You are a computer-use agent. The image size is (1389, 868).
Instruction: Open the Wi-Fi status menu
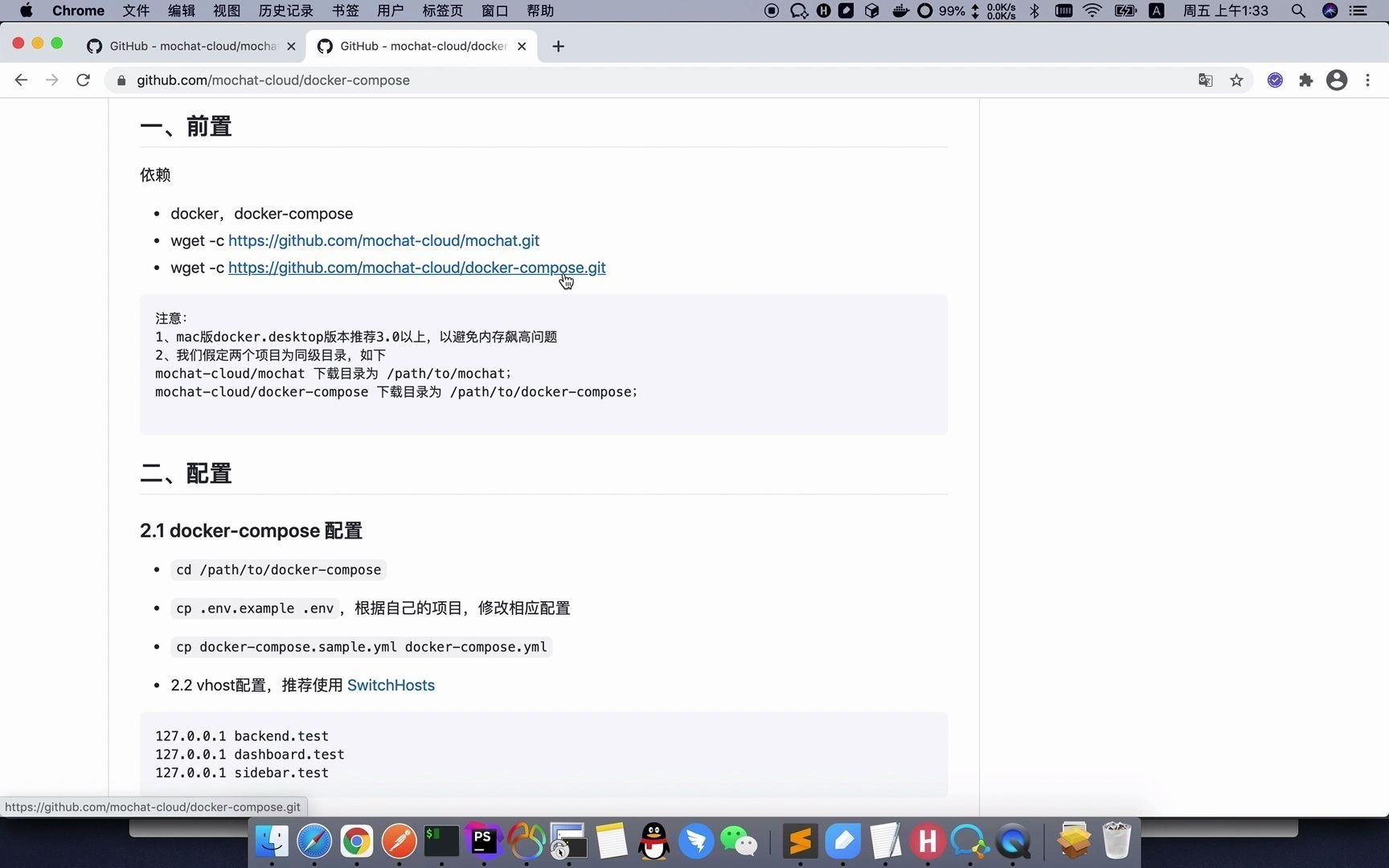1092,10
